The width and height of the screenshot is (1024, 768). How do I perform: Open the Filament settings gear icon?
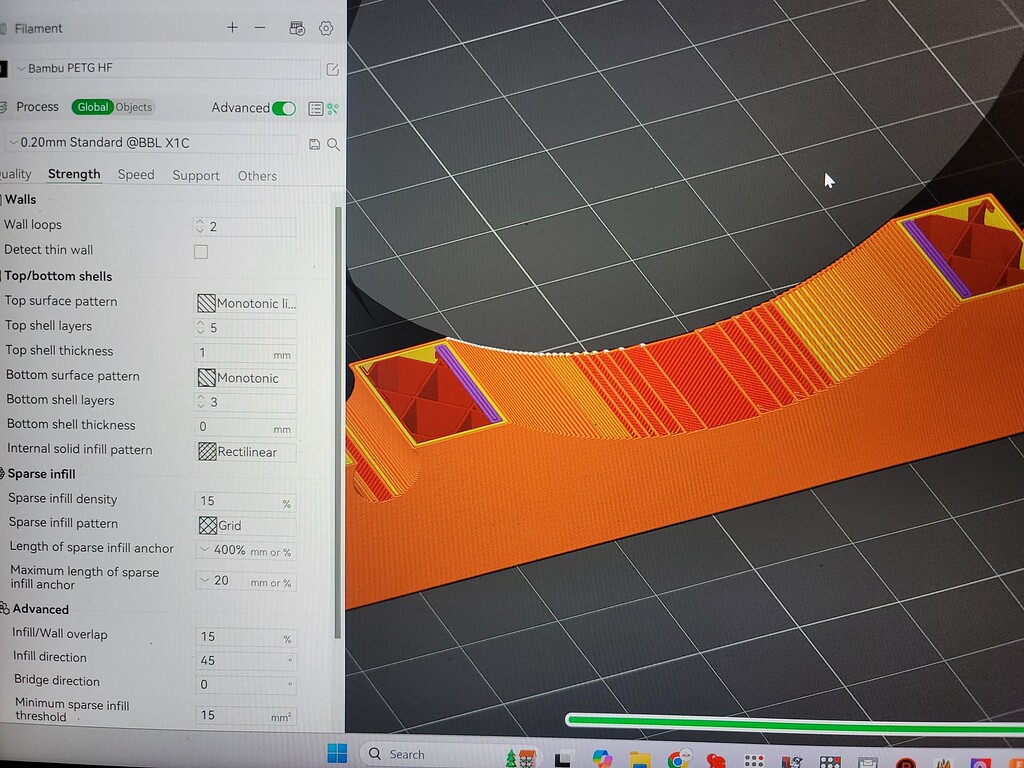click(x=326, y=28)
